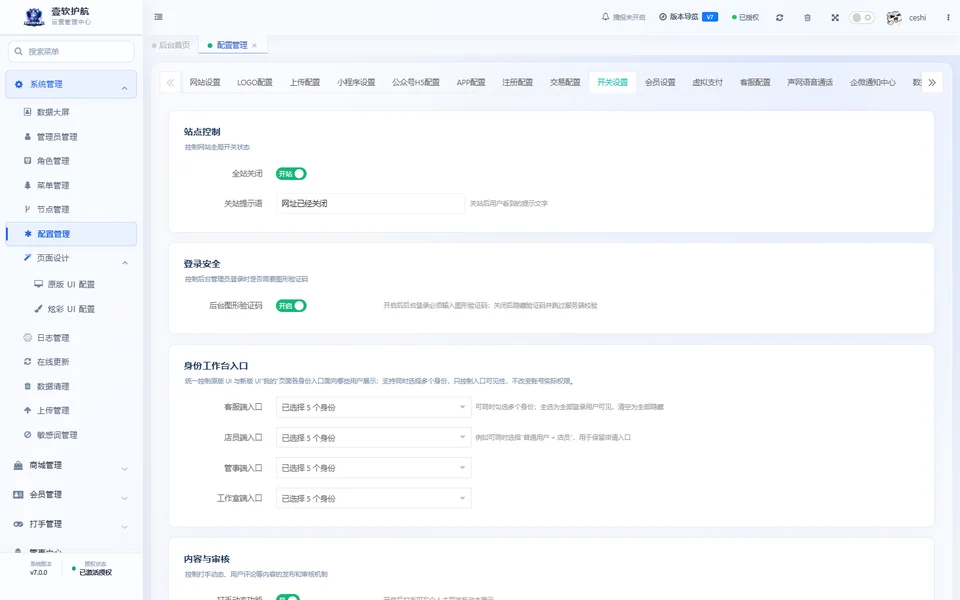Image resolution: width=960 pixels, height=600 pixels.
Task: Click the 节点管理 branch icon
Action: click(x=28, y=209)
